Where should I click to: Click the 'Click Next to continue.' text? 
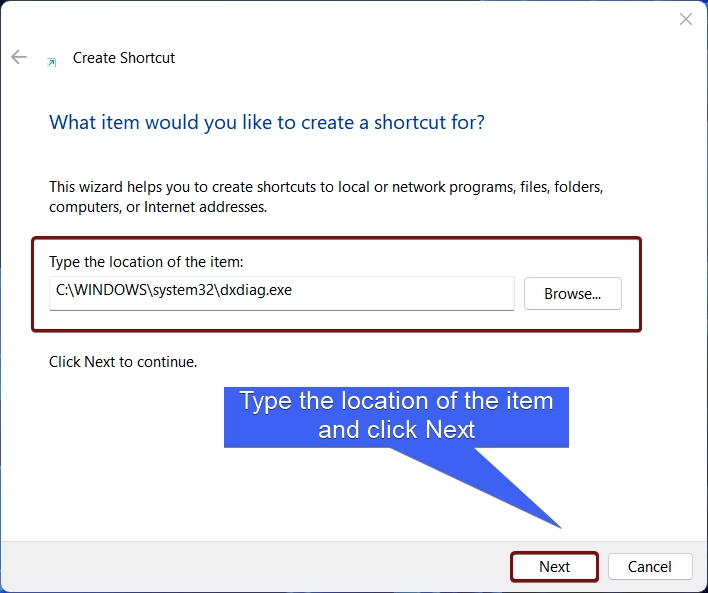(123, 362)
